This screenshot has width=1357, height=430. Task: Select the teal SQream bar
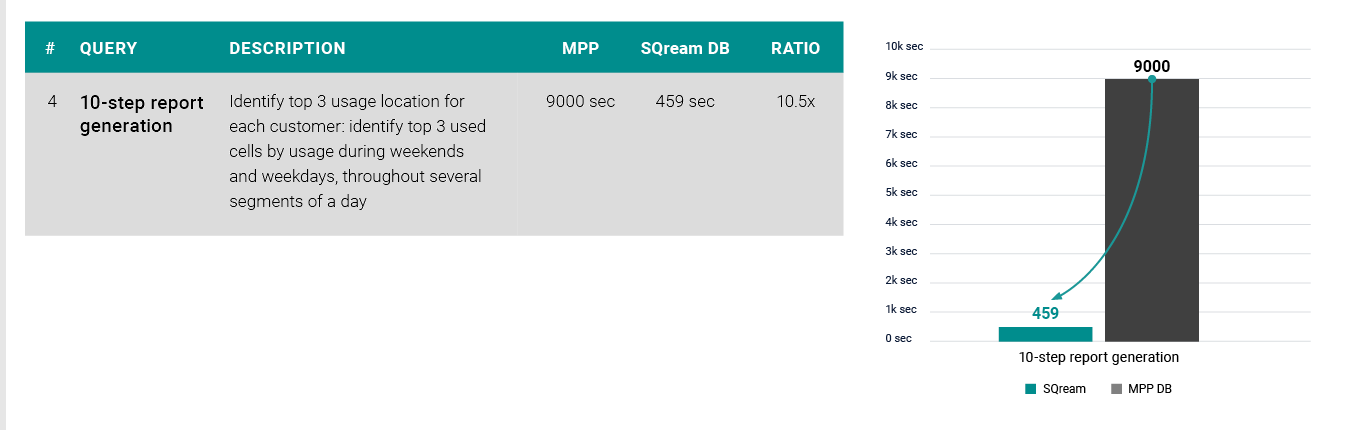[x=1046, y=334]
